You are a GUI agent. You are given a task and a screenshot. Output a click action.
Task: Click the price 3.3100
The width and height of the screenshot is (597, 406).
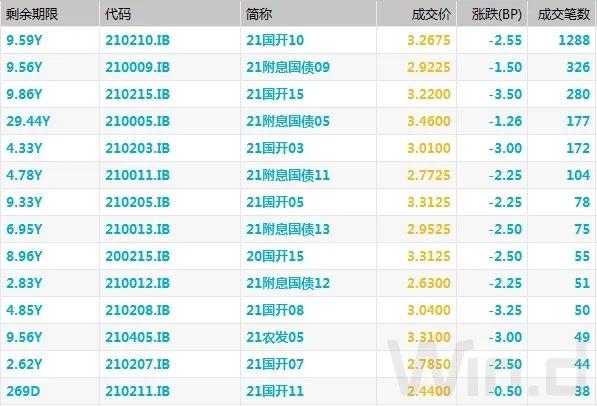click(429, 338)
